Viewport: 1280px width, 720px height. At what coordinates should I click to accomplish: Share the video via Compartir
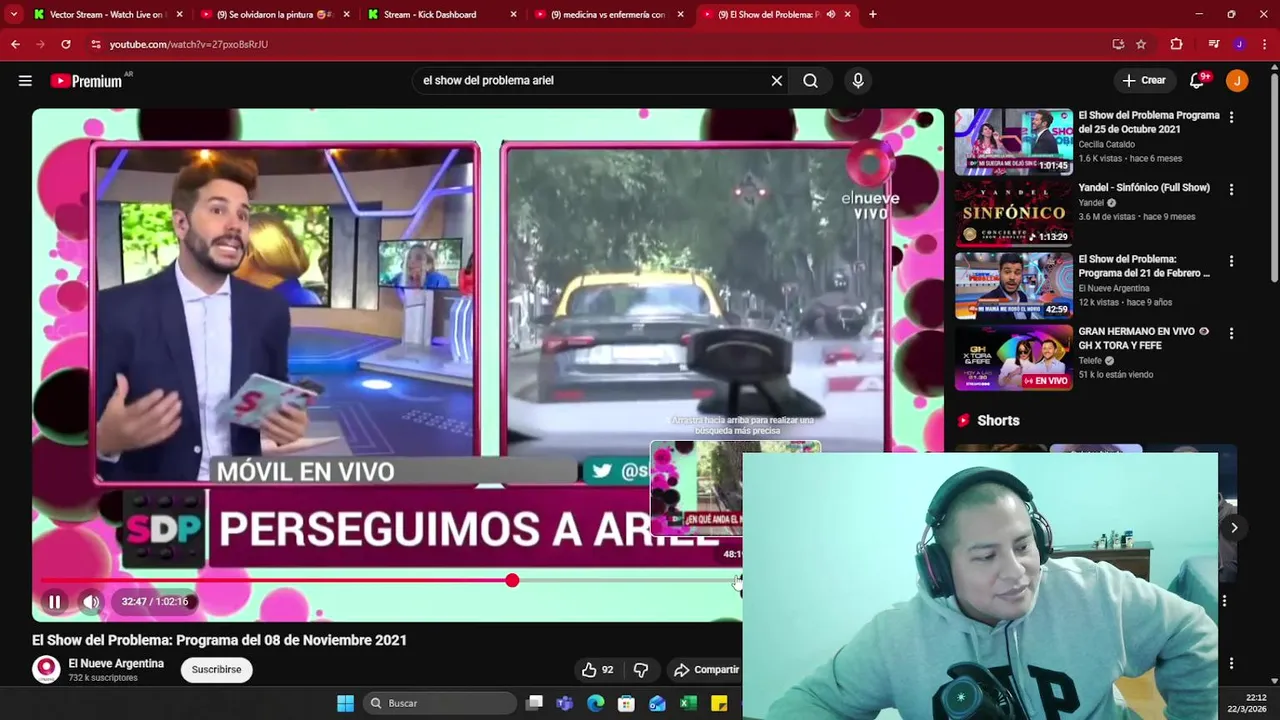[x=706, y=670]
